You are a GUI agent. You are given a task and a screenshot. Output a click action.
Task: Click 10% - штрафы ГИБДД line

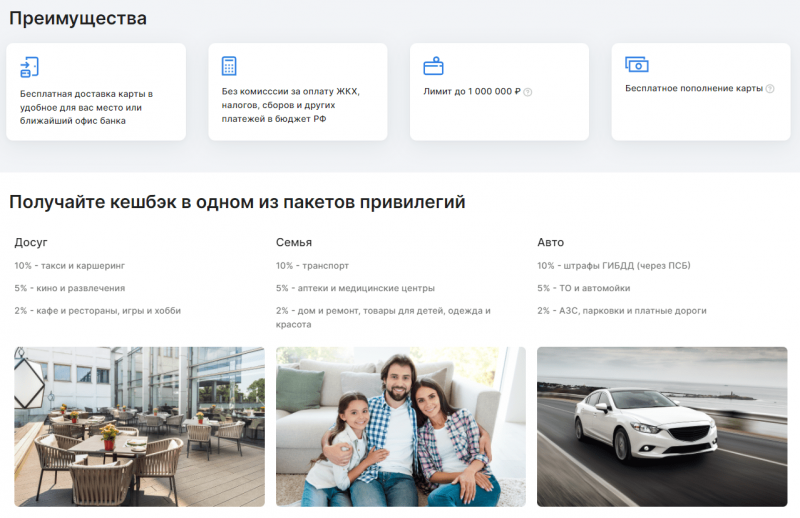(614, 265)
